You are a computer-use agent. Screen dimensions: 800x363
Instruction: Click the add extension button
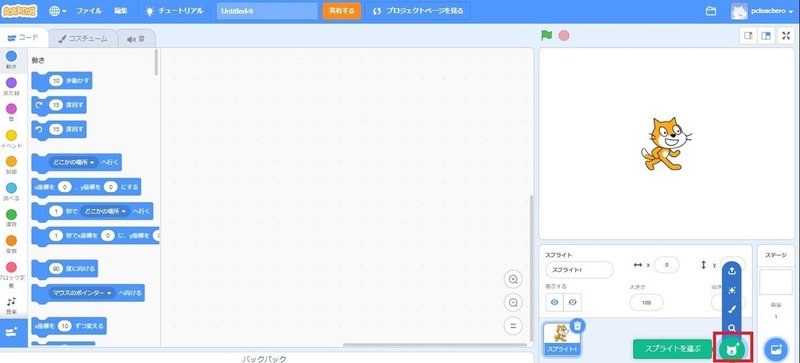[x=11, y=332]
